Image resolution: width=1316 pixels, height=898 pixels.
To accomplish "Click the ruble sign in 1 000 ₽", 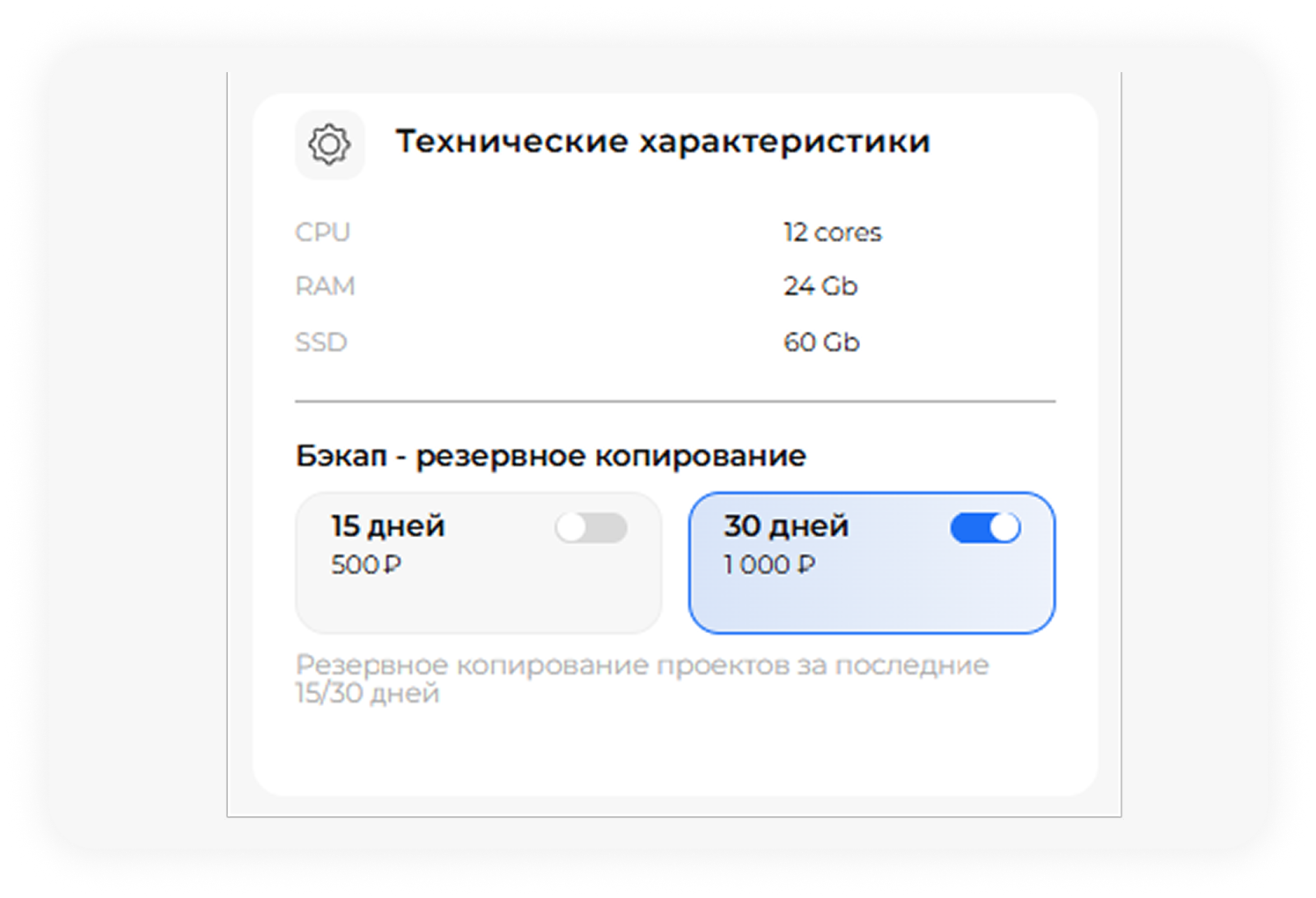I will [x=806, y=564].
